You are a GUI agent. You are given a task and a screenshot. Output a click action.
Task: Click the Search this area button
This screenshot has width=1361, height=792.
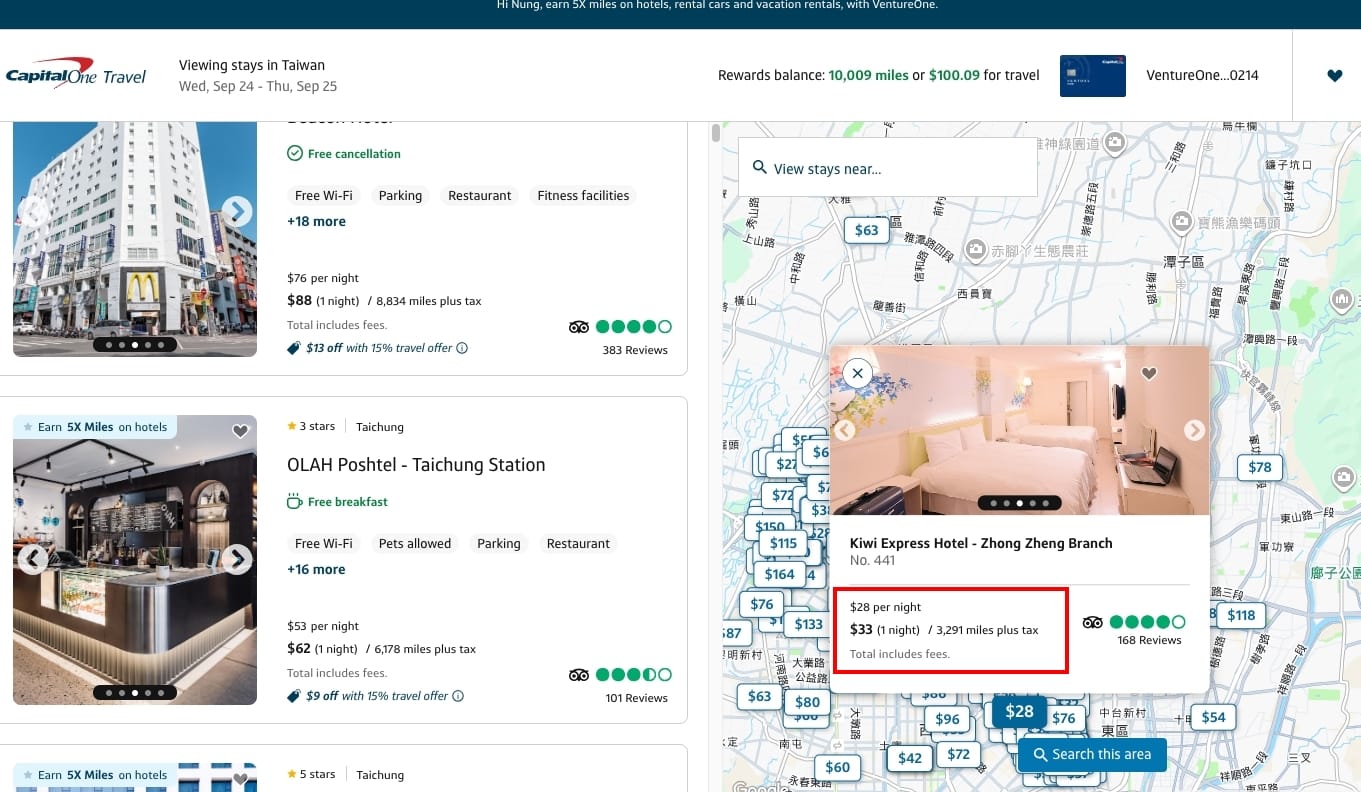point(1092,754)
